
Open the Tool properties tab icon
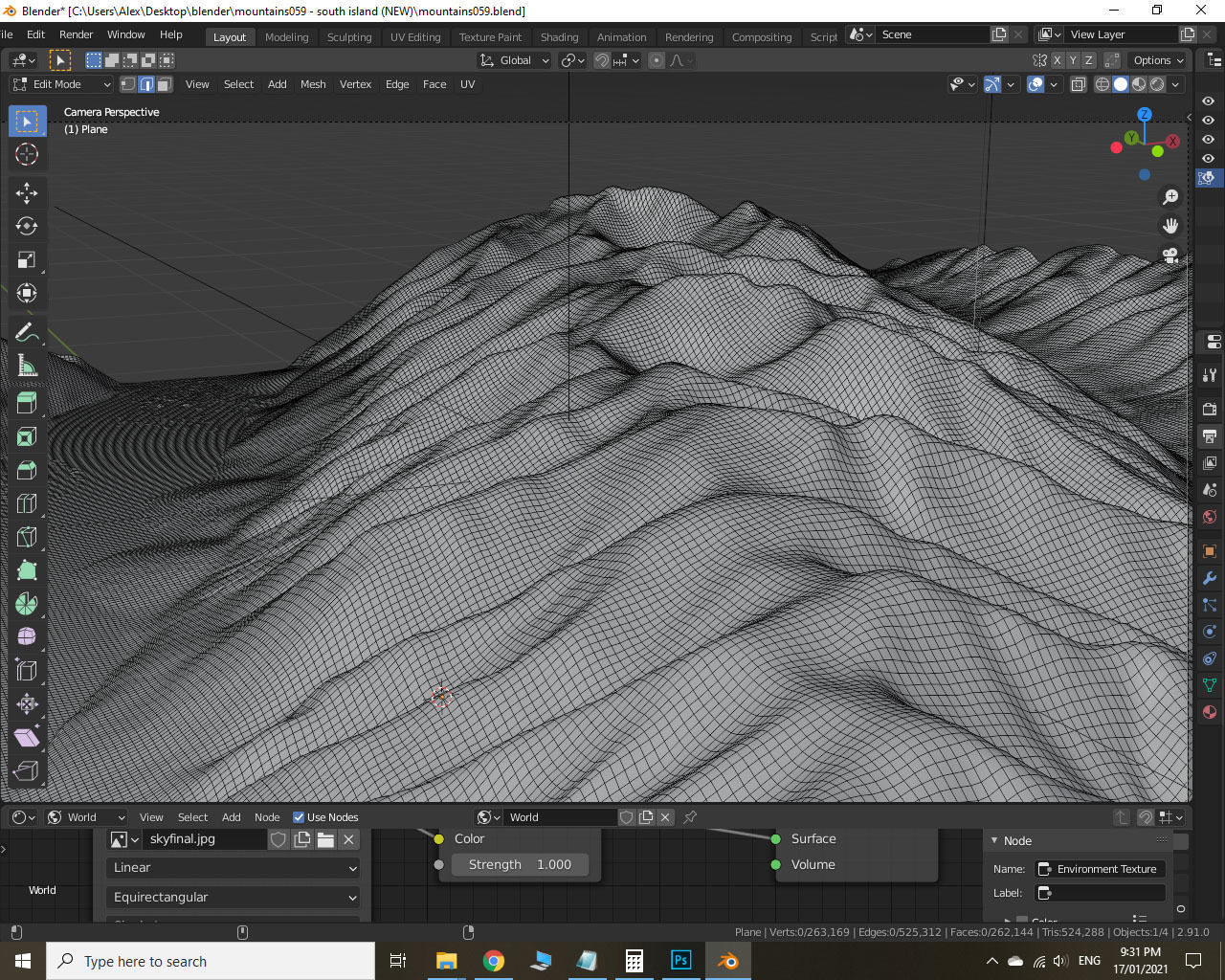[x=1210, y=375]
